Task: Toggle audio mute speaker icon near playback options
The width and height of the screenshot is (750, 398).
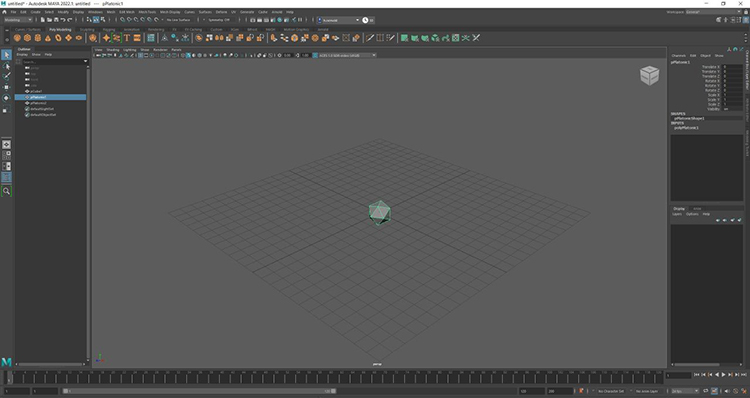Action: [x=727, y=391]
